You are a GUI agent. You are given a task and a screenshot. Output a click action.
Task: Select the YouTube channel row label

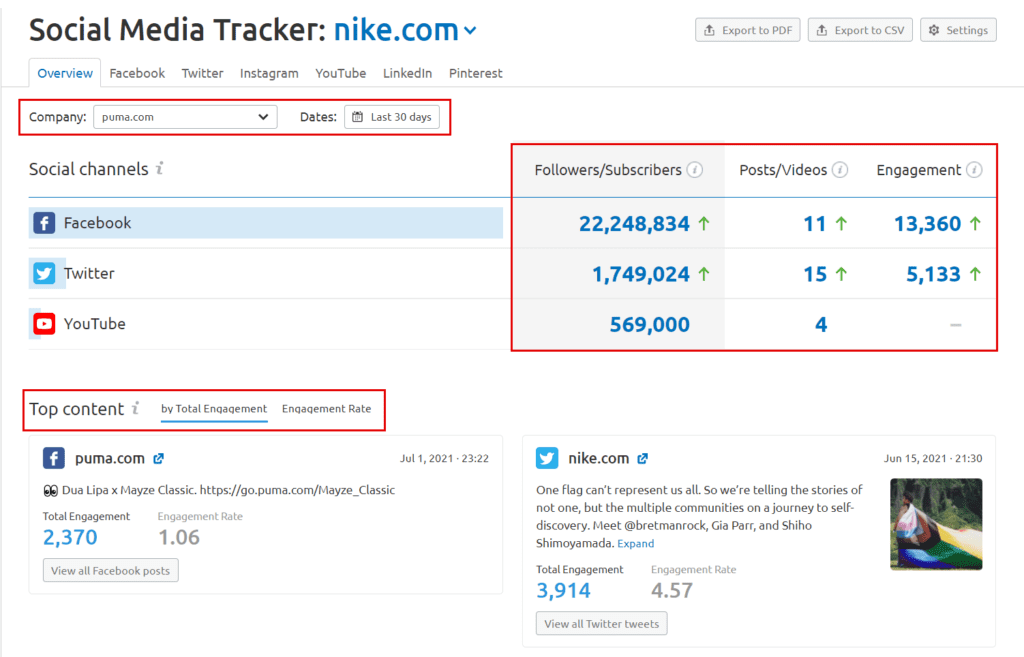(x=95, y=323)
